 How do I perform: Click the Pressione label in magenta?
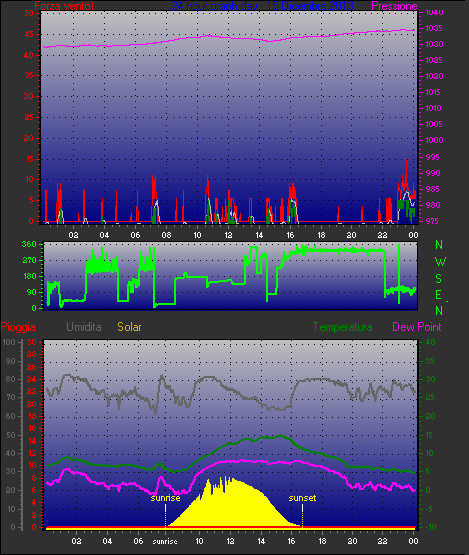pyautogui.click(x=394, y=6)
